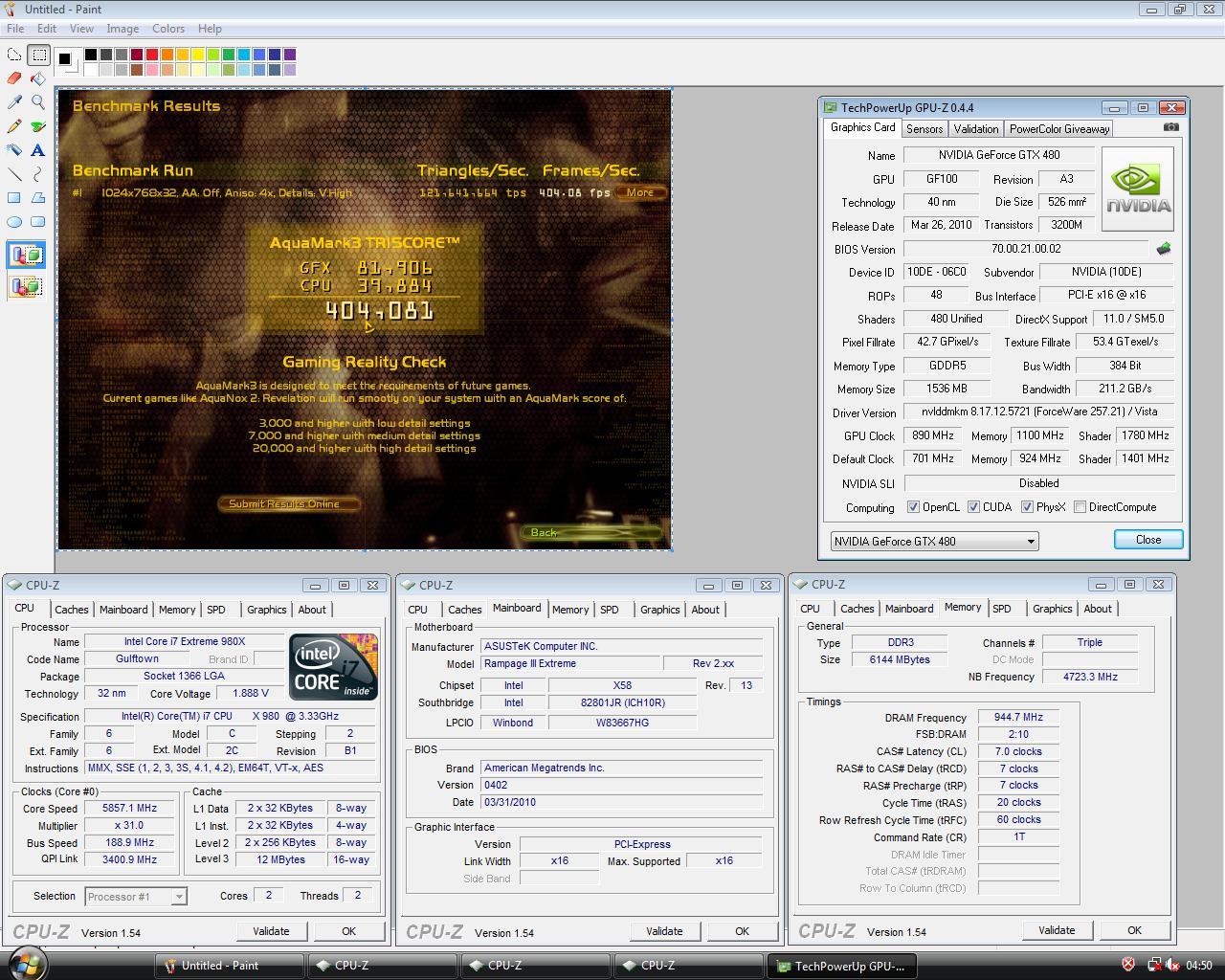Switch to Untitled - Paint taskbar button
Image resolution: width=1225 pixels, height=980 pixels.
(229, 966)
